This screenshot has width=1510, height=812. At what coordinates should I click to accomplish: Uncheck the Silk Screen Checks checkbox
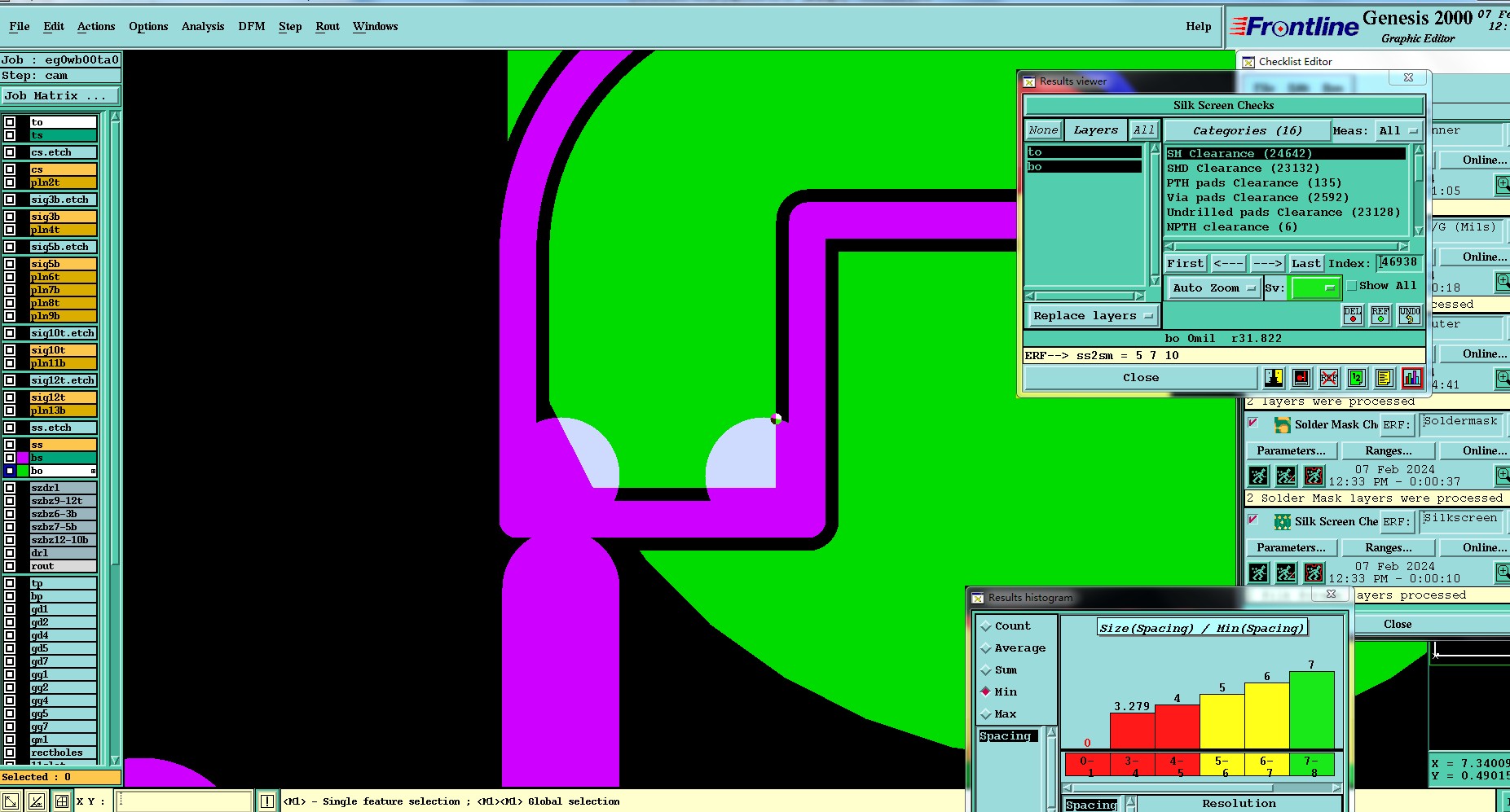click(1253, 520)
